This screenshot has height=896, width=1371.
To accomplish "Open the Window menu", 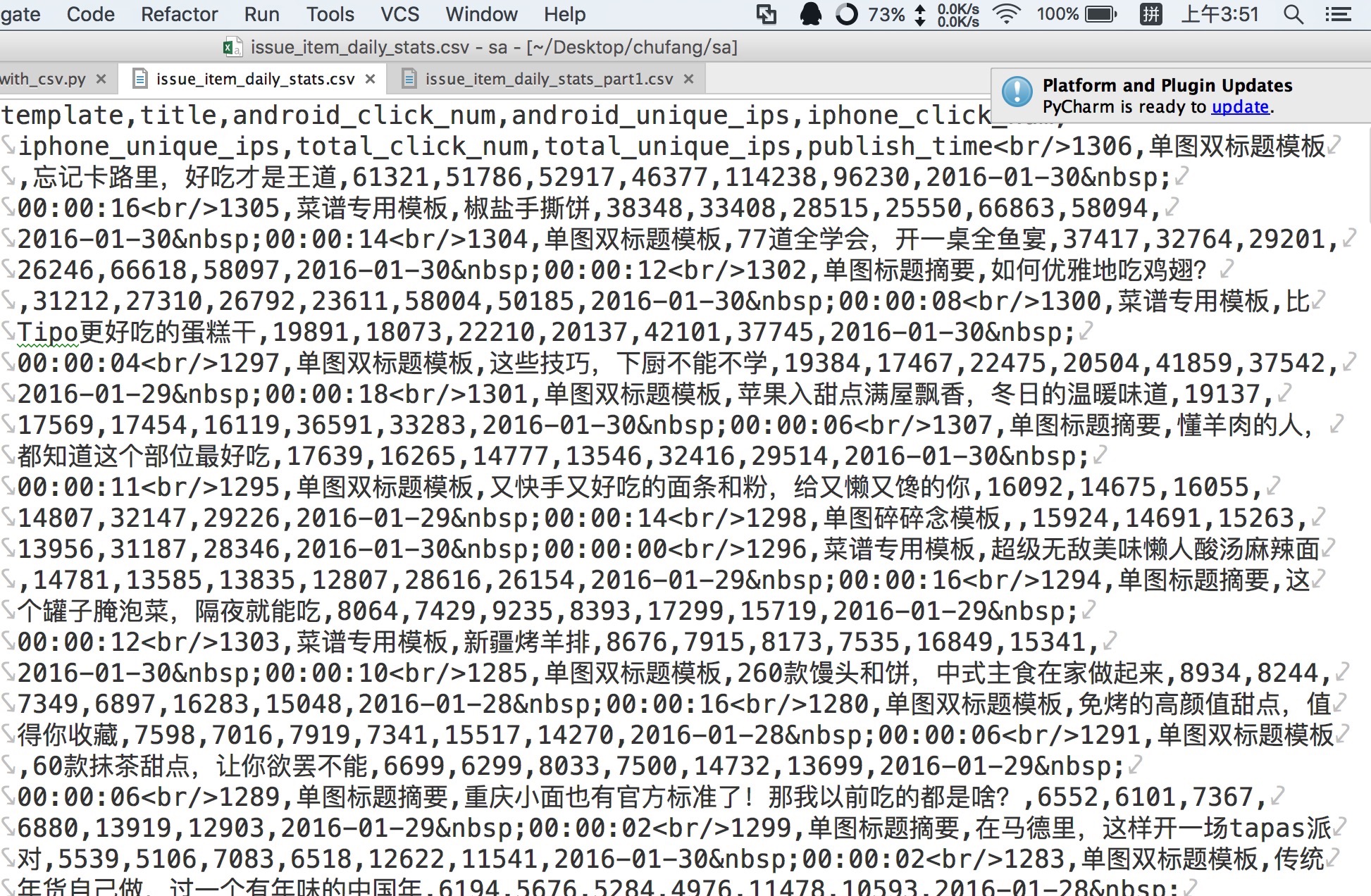I will point(482,14).
